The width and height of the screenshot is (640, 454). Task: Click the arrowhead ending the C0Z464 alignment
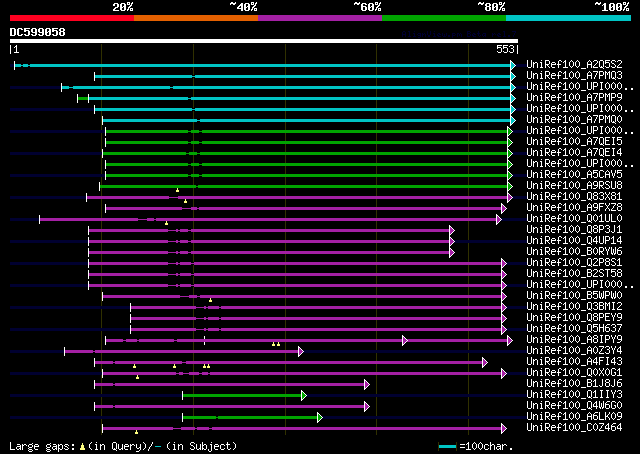(x=504, y=429)
